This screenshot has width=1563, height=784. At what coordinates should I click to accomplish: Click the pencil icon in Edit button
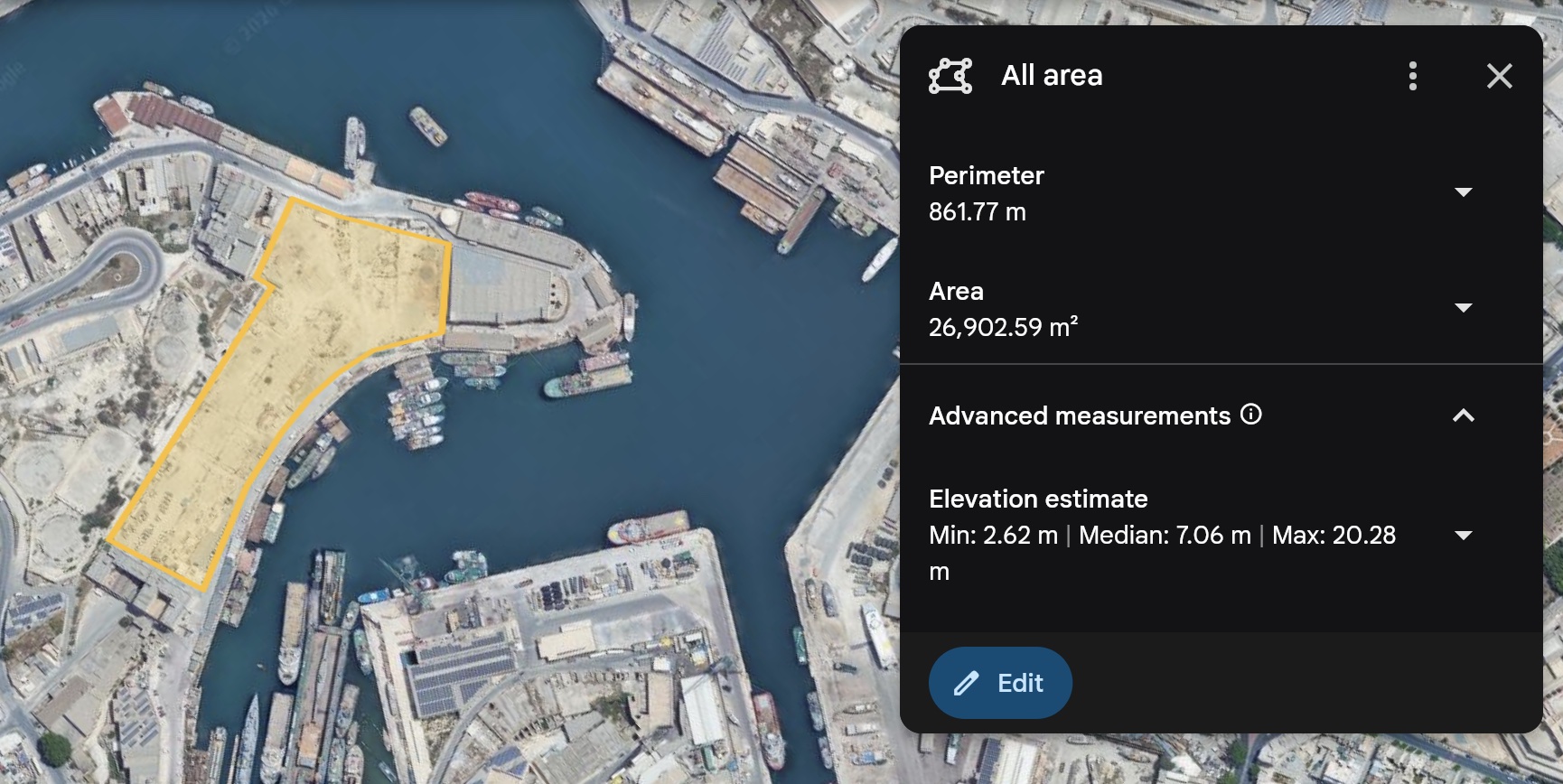click(966, 684)
